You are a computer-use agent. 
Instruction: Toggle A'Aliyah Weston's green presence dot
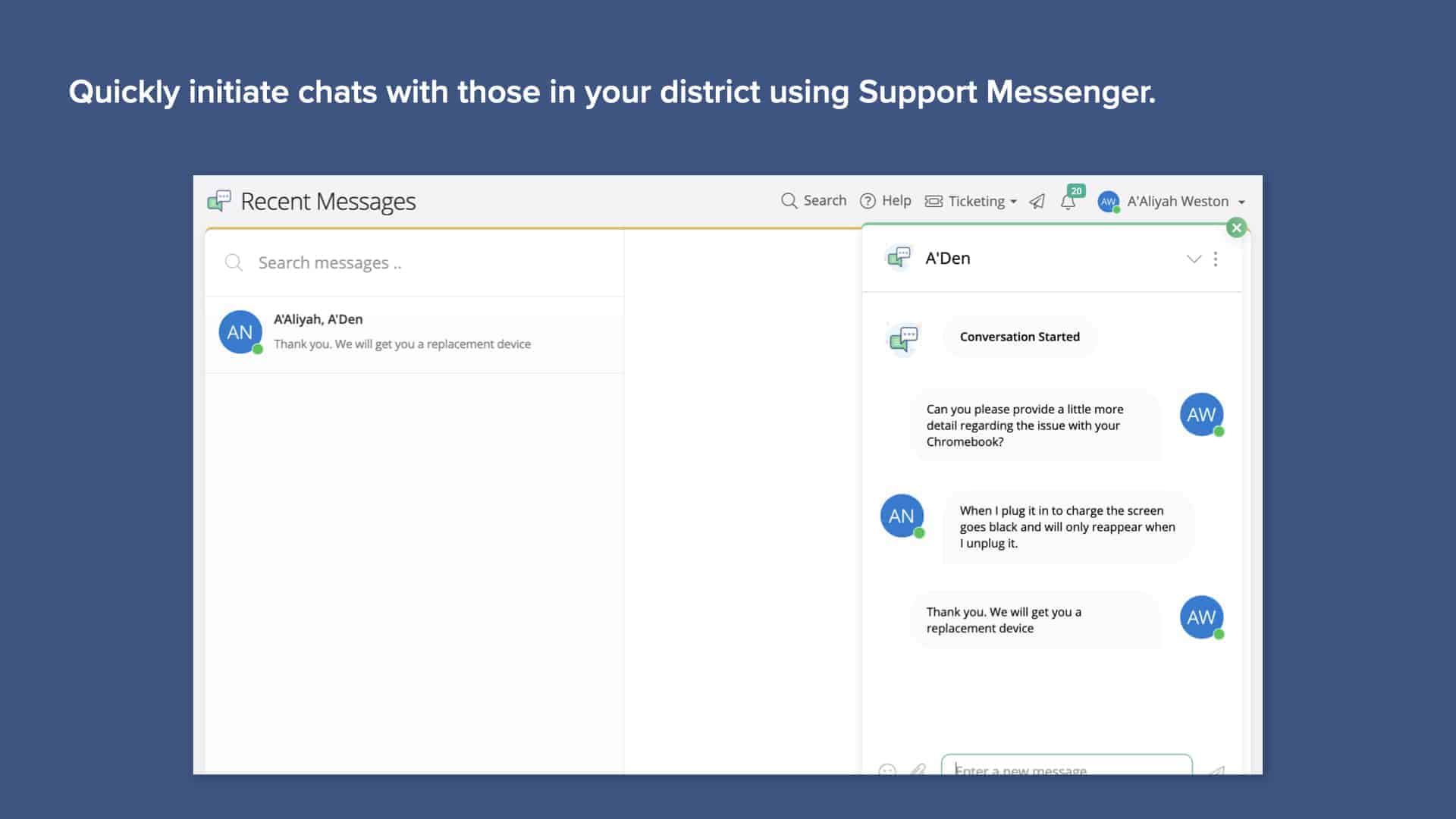[x=1116, y=209]
